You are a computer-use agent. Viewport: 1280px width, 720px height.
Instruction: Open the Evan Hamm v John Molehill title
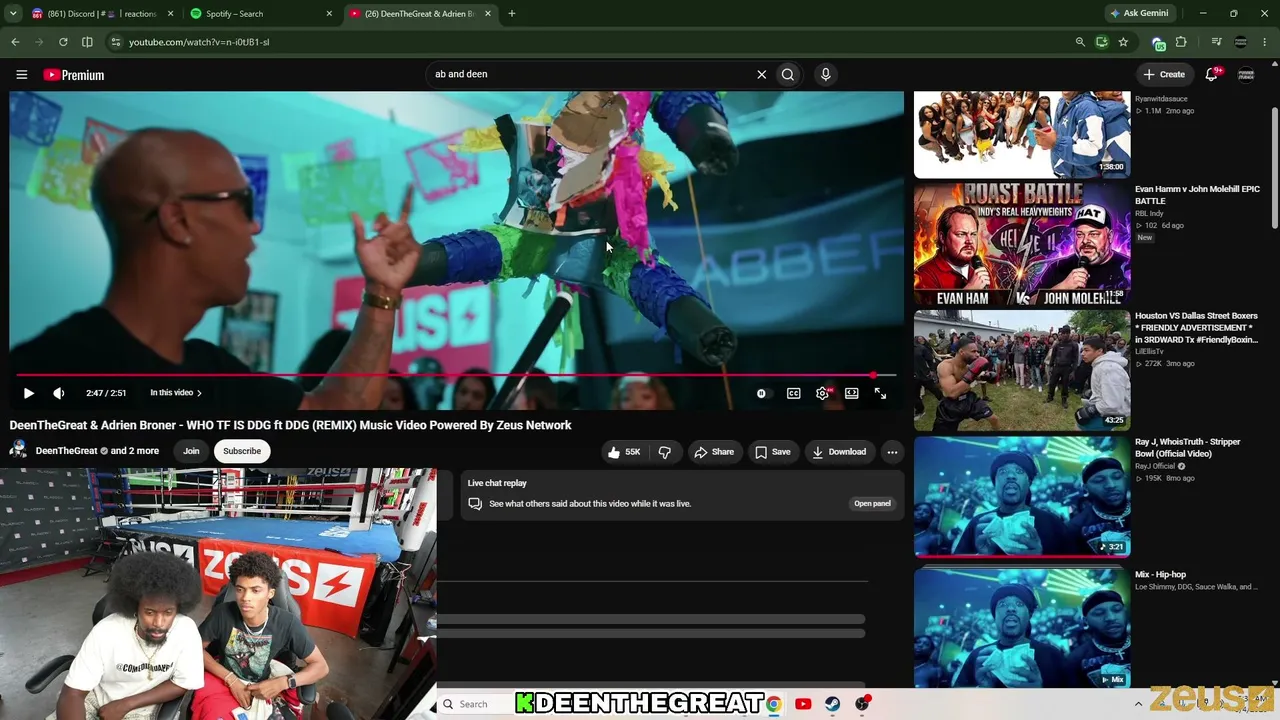pyautogui.click(x=1197, y=195)
